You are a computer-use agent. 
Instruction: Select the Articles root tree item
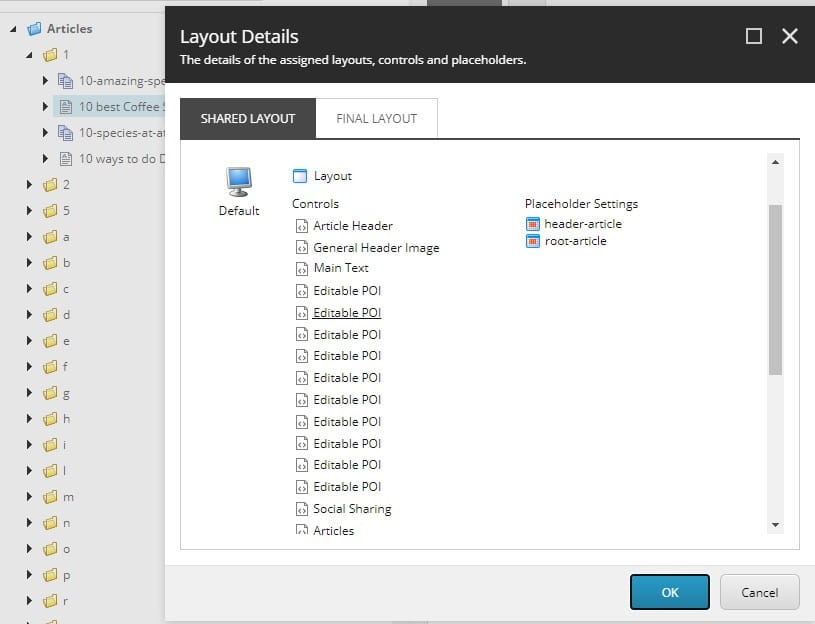70,29
